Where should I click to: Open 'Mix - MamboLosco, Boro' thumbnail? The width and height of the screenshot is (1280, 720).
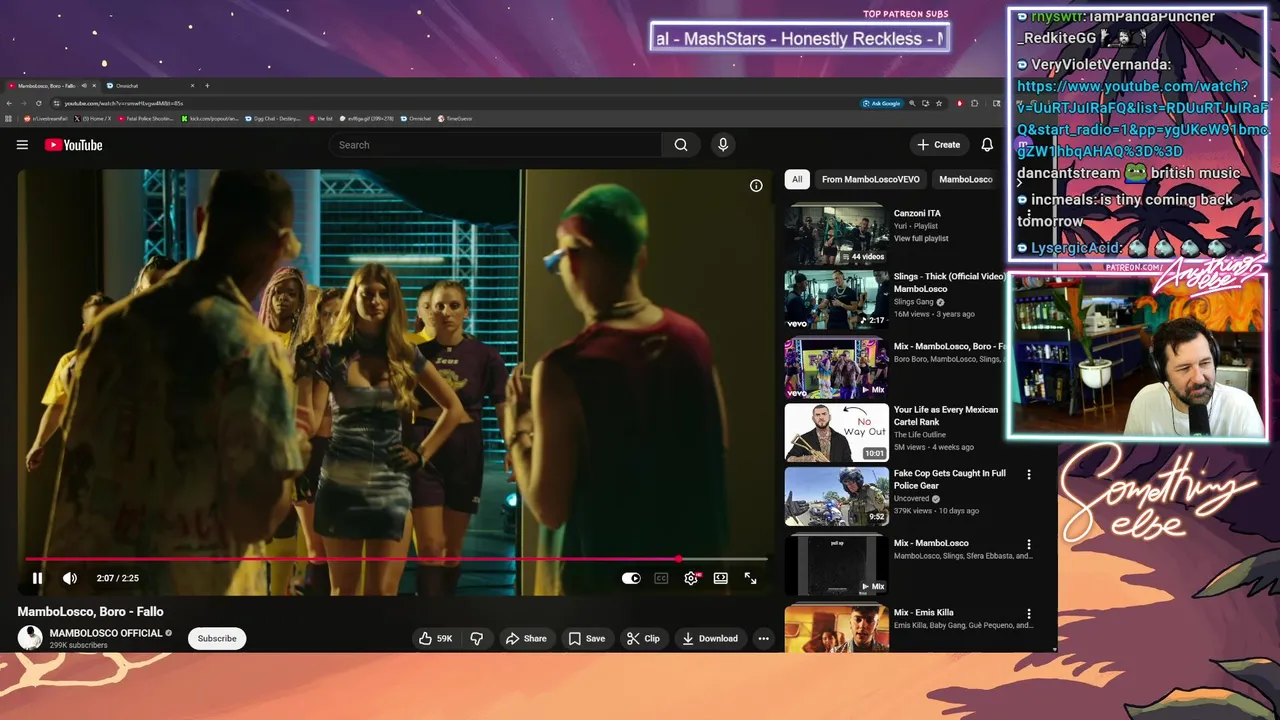pos(836,368)
